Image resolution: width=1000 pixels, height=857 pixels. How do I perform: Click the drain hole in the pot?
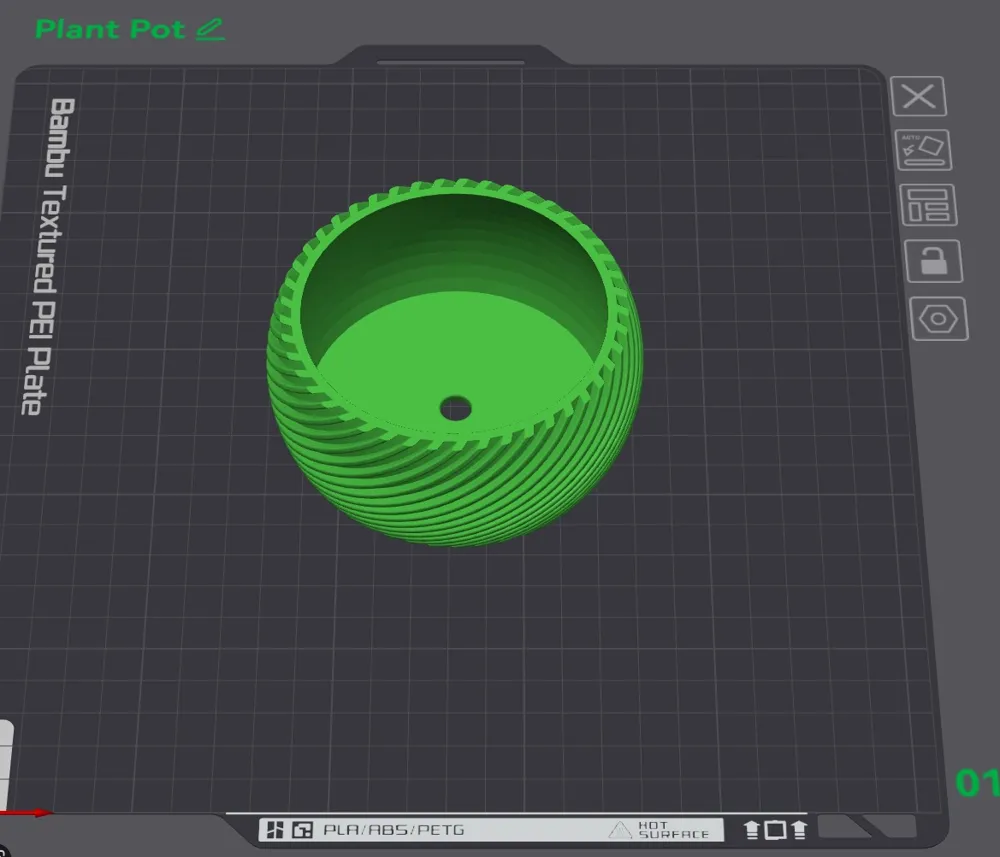(455, 408)
